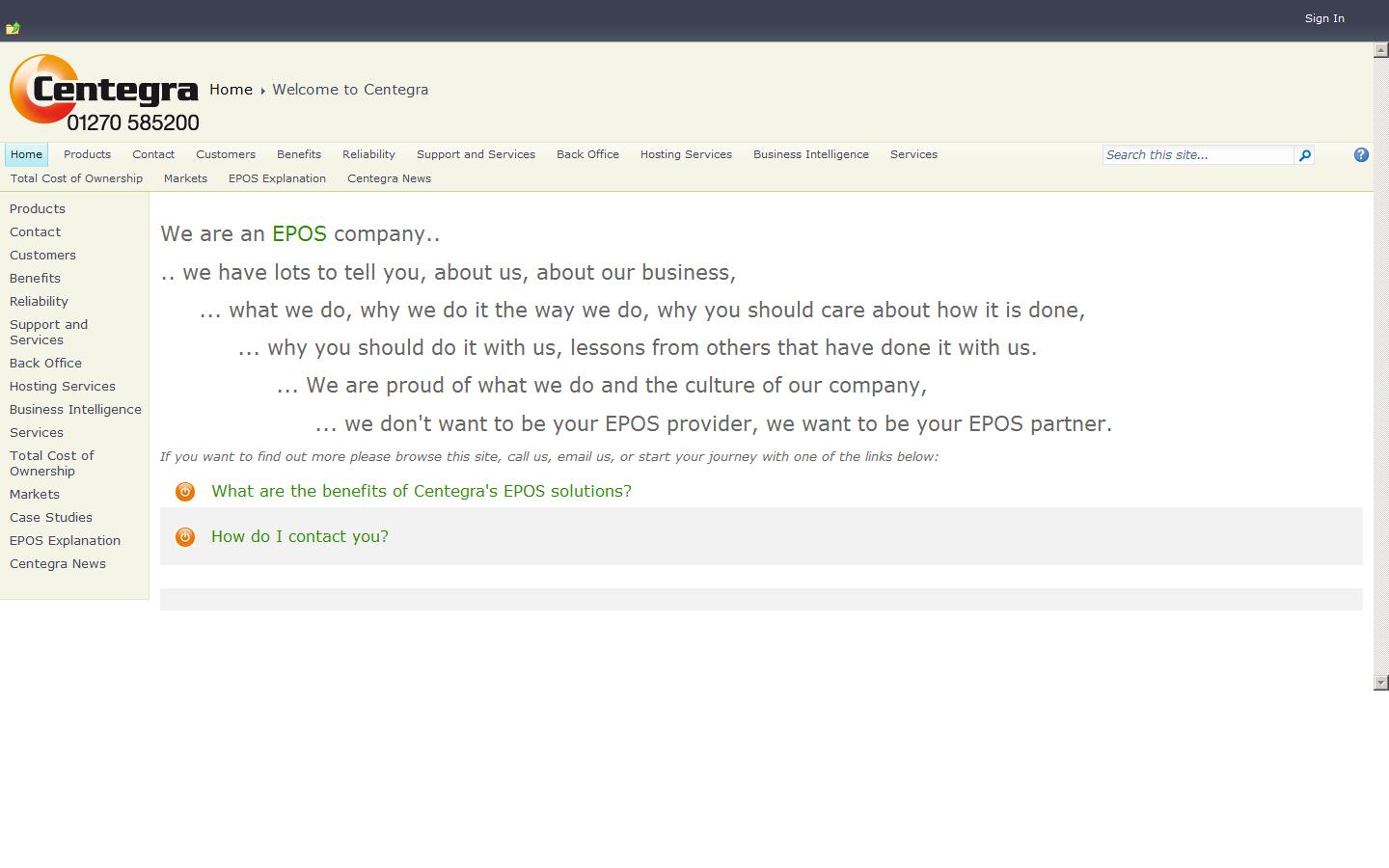Open Case Studies in the left sidebar
Screen dimensions: 1389x868
tap(51, 518)
